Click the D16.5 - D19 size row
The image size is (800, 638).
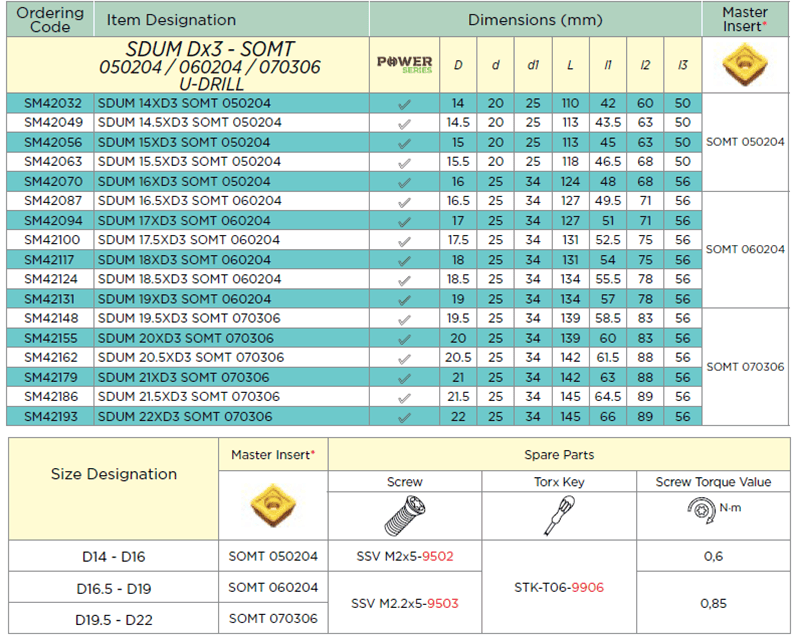(114, 588)
